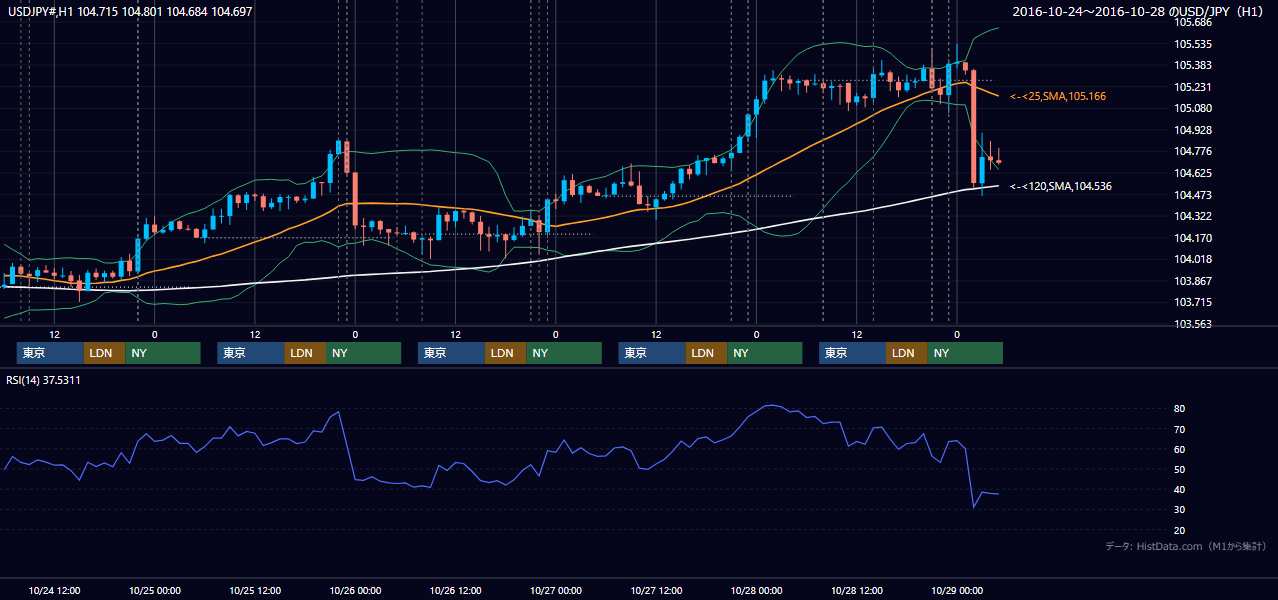Click price axis value 103.867

(1194, 281)
